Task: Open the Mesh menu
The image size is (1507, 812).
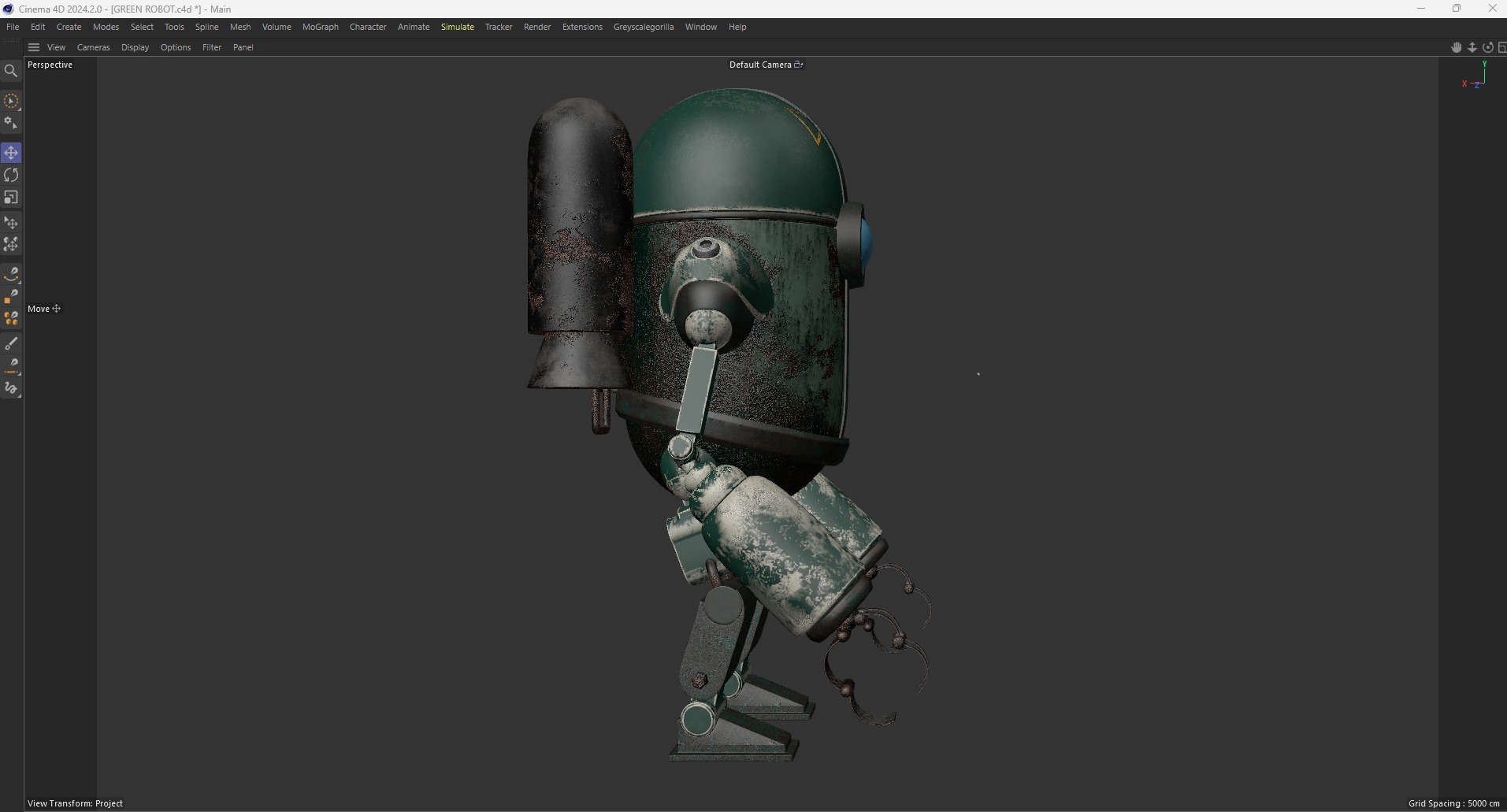Action: [240, 27]
